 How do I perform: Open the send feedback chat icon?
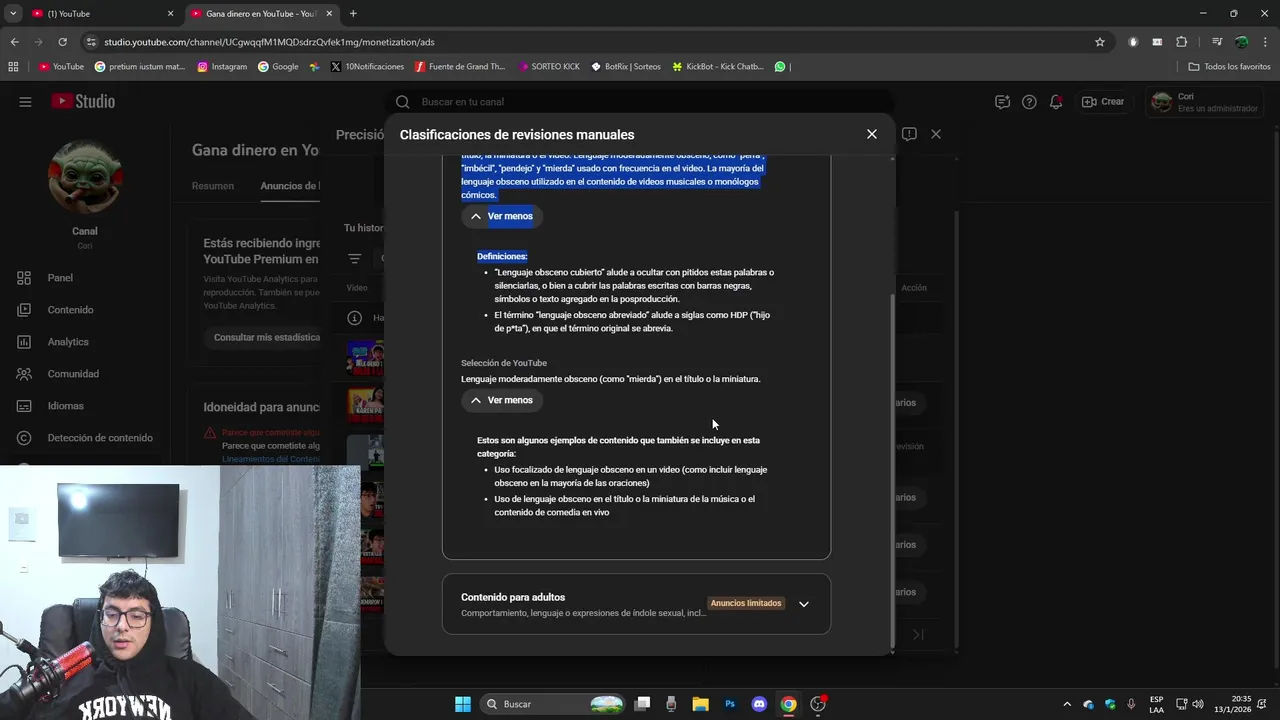(x=1002, y=102)
